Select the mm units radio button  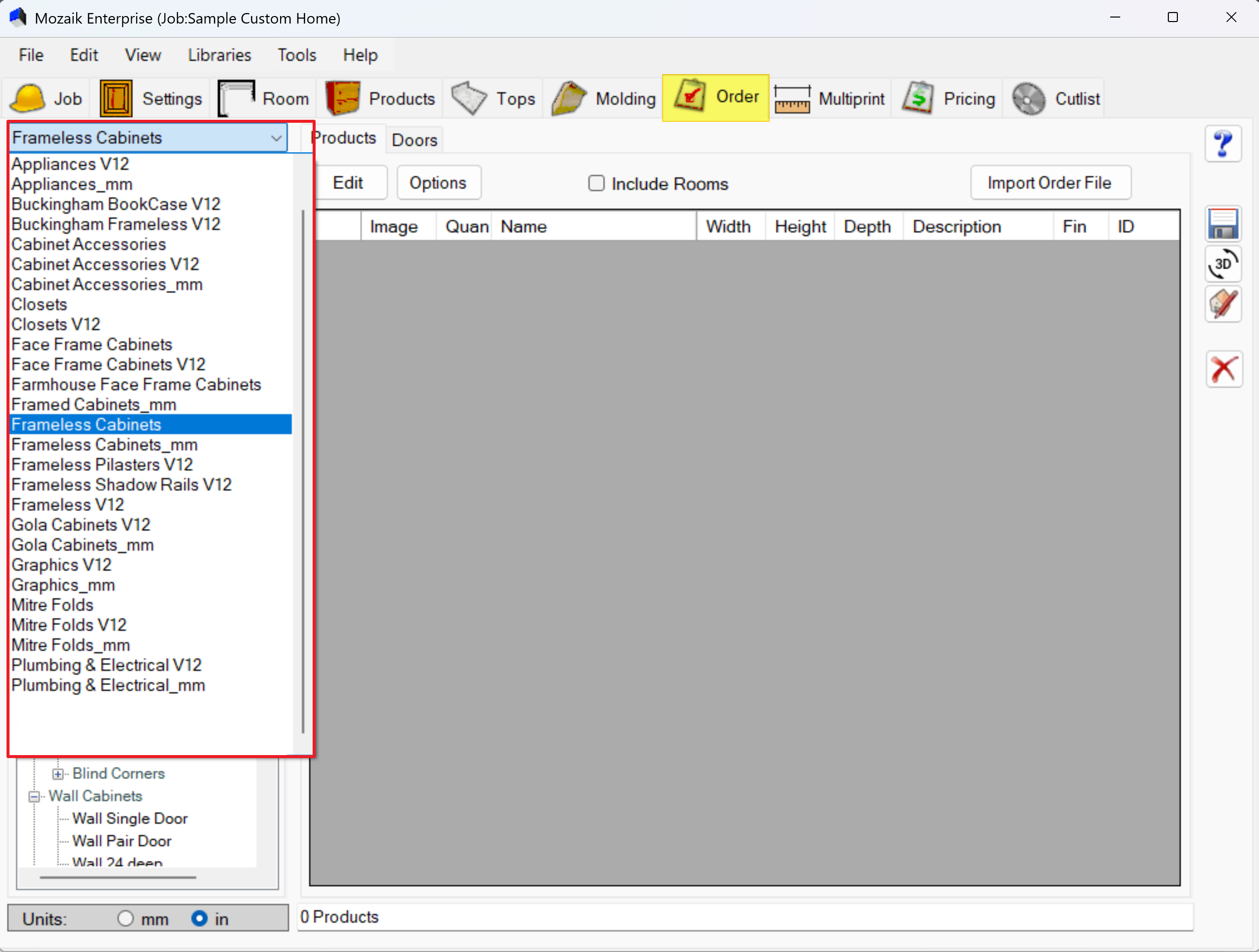point(125,918)
